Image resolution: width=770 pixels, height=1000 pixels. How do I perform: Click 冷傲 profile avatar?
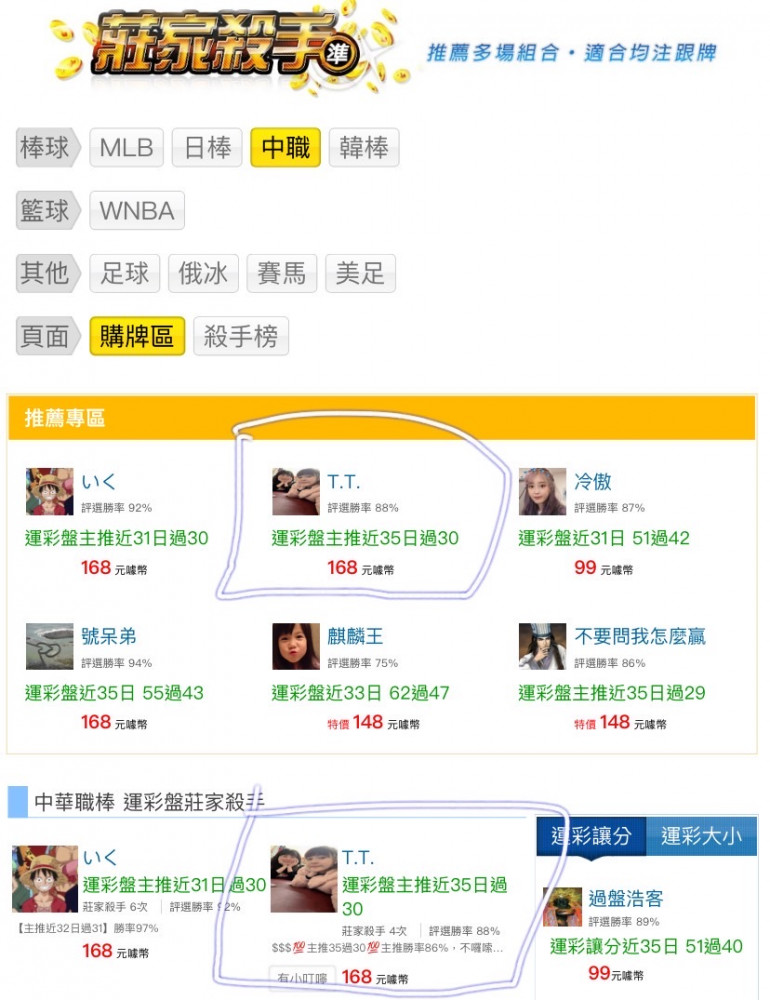(x=542, y=492)
